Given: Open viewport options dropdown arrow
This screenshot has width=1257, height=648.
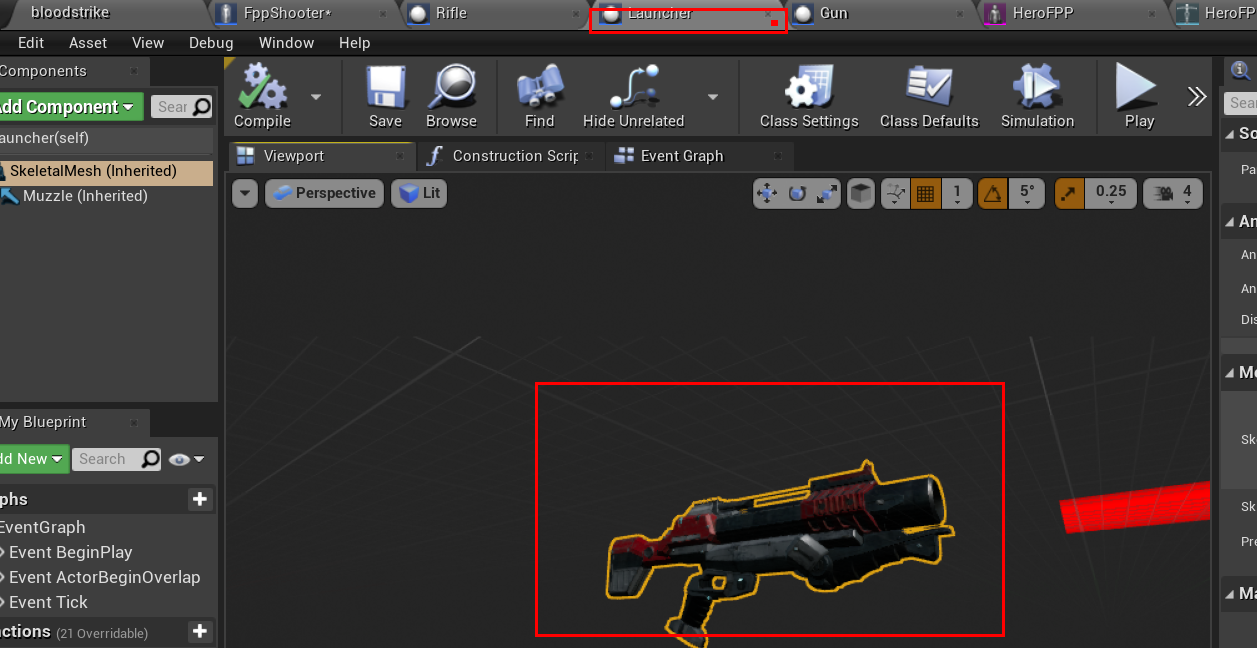Looking at the screenshot, I should click(x=245, y=193).
